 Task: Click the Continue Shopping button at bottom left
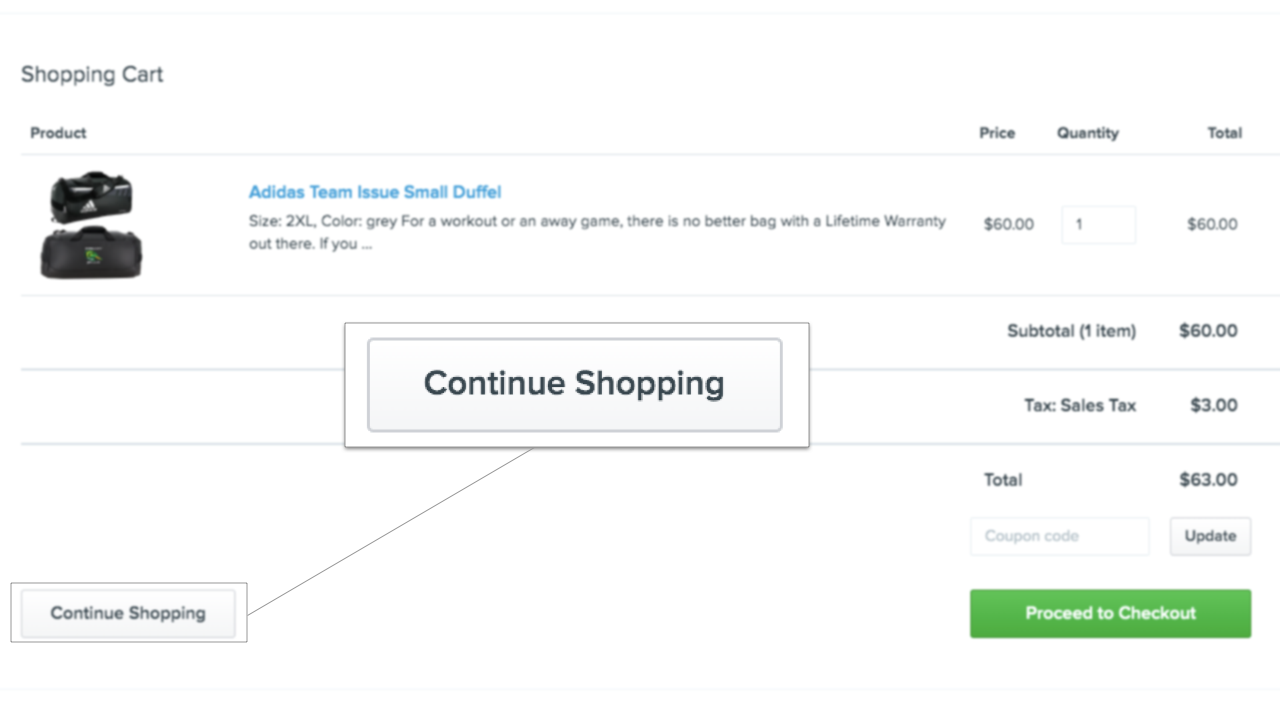click(128, 613)
